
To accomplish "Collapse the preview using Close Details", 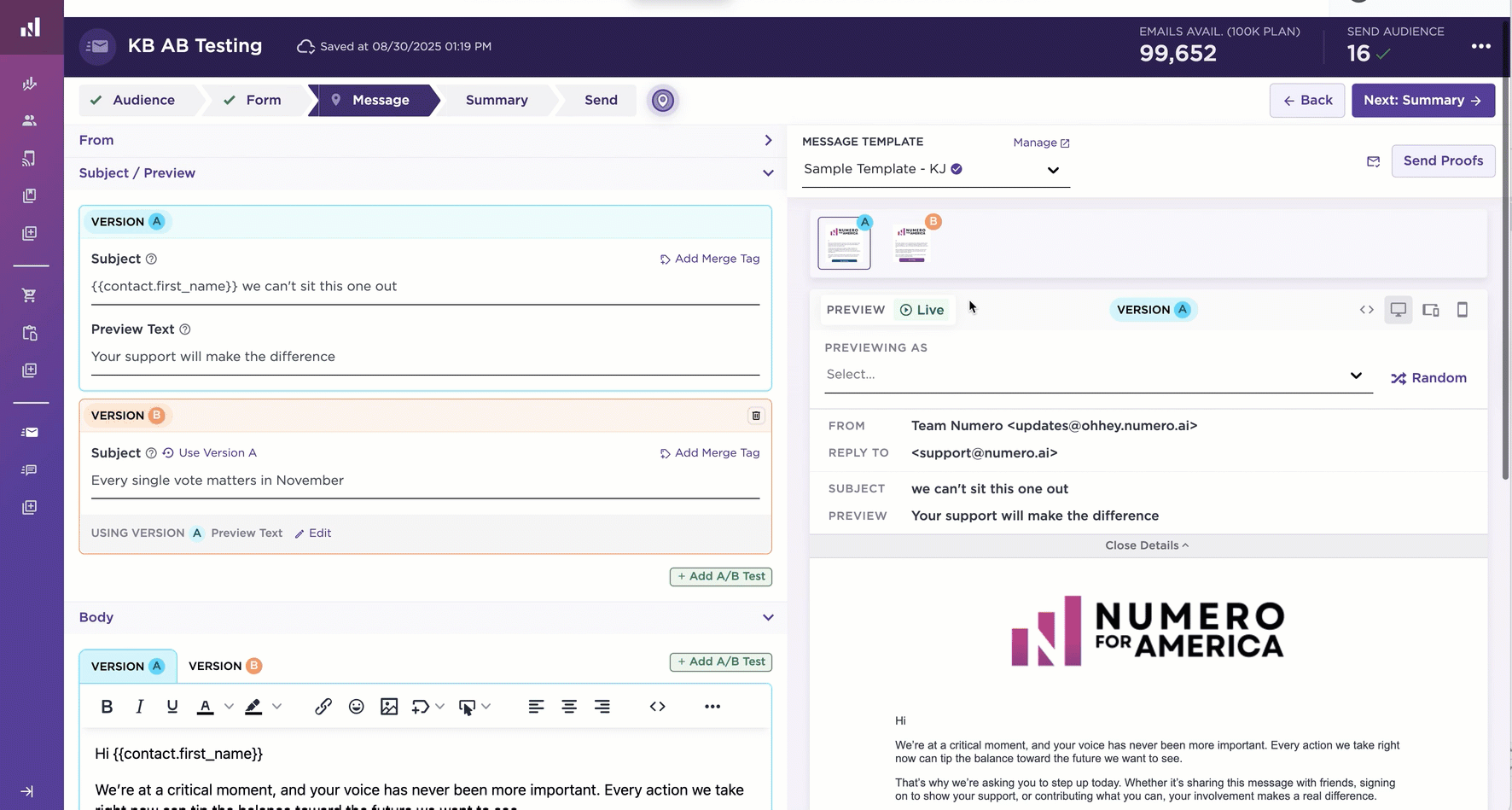I will coord(1148,545).
